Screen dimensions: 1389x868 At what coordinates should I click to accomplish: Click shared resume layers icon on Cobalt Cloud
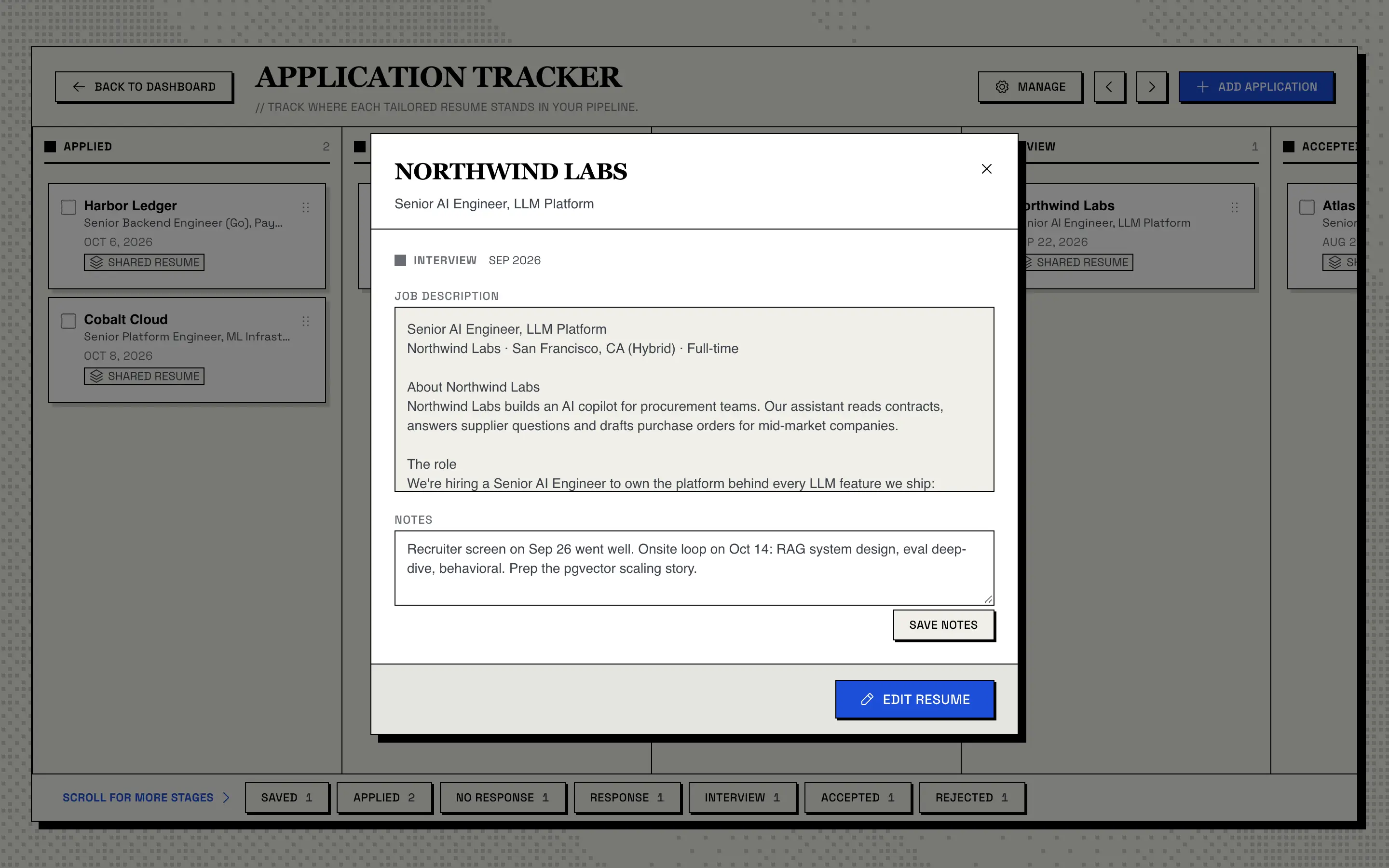[x=96, y=376]
